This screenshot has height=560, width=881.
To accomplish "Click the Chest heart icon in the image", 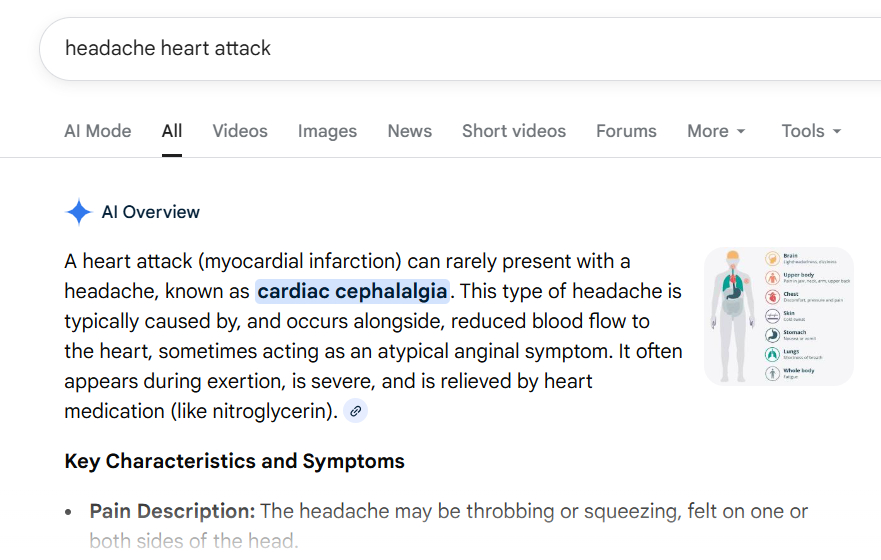I will point(772,297).
